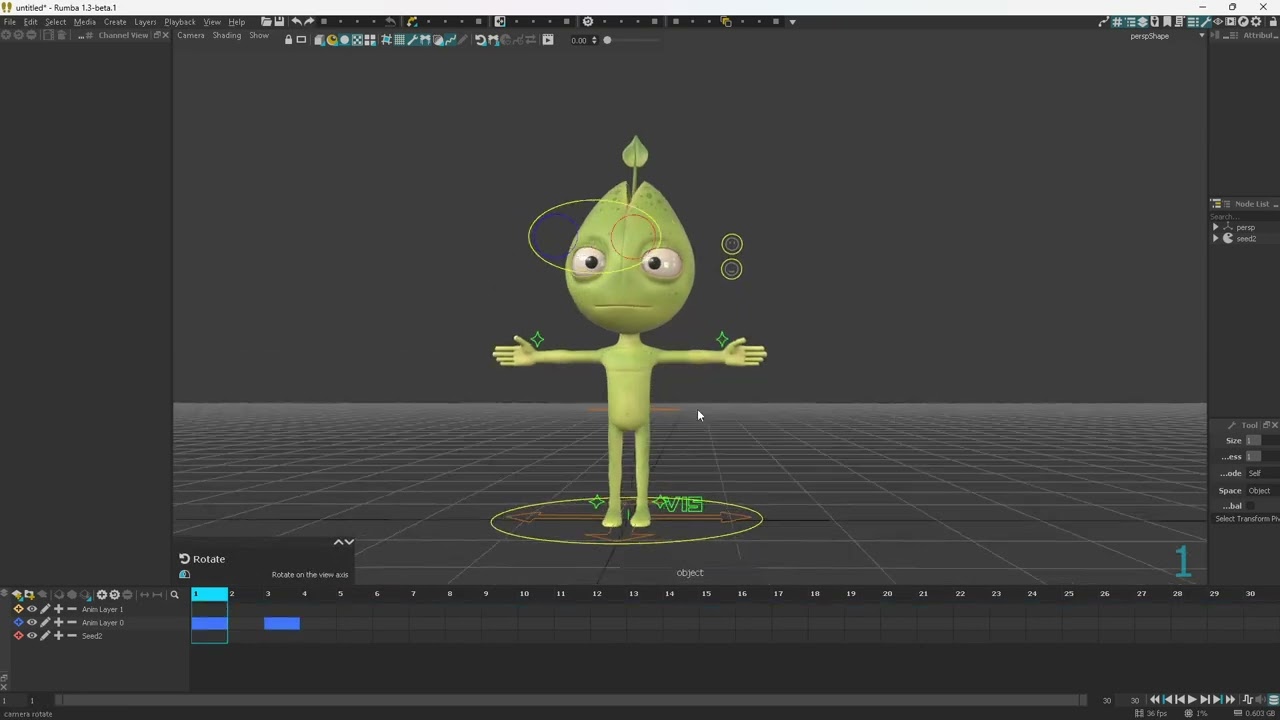This screenshot has width=1280, height=720.
Task: Expand the persp node in Node List
Action: (1216, 227)
